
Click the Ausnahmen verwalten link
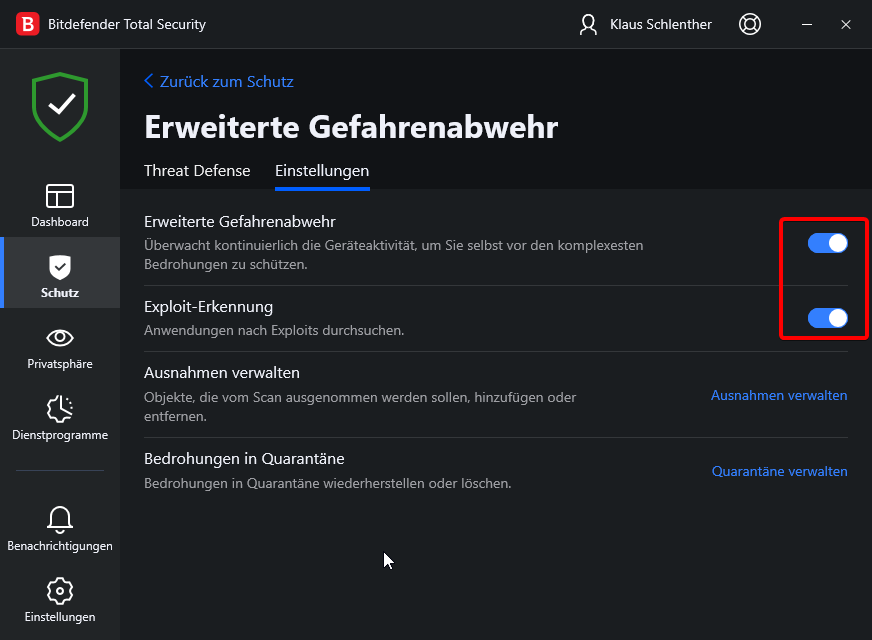[778, 395]
